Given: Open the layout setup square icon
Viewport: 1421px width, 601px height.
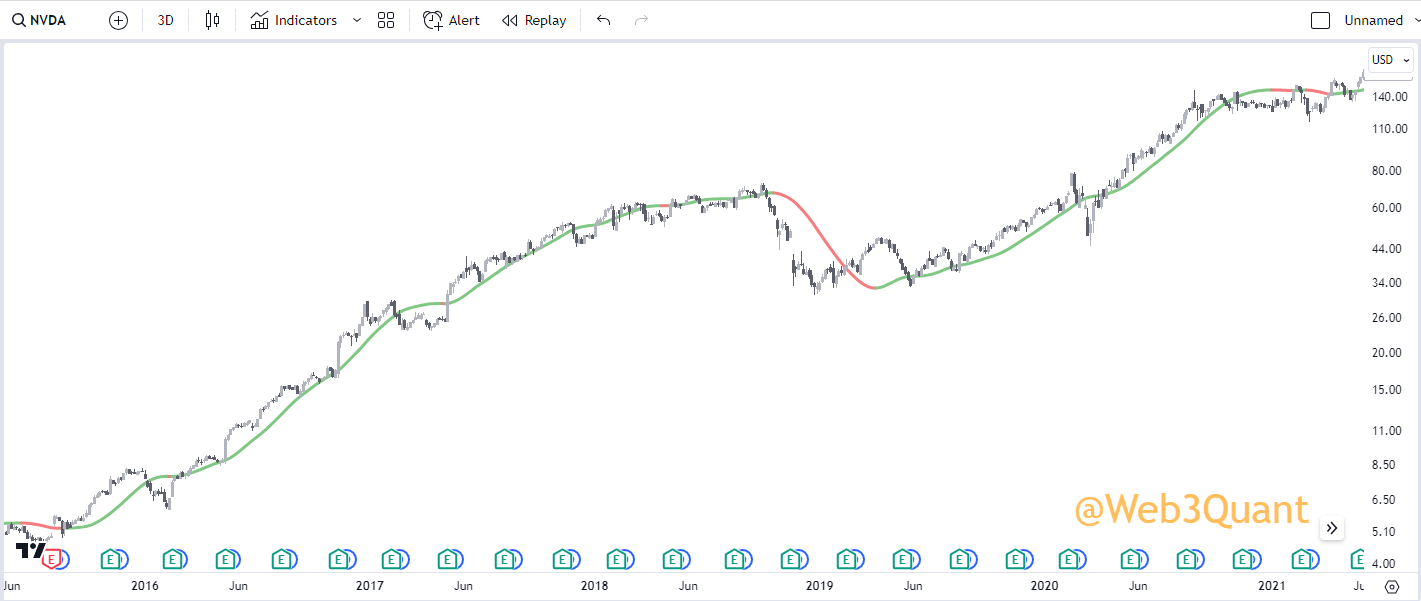Looking at the screenshot, I should click(1320, 20).
